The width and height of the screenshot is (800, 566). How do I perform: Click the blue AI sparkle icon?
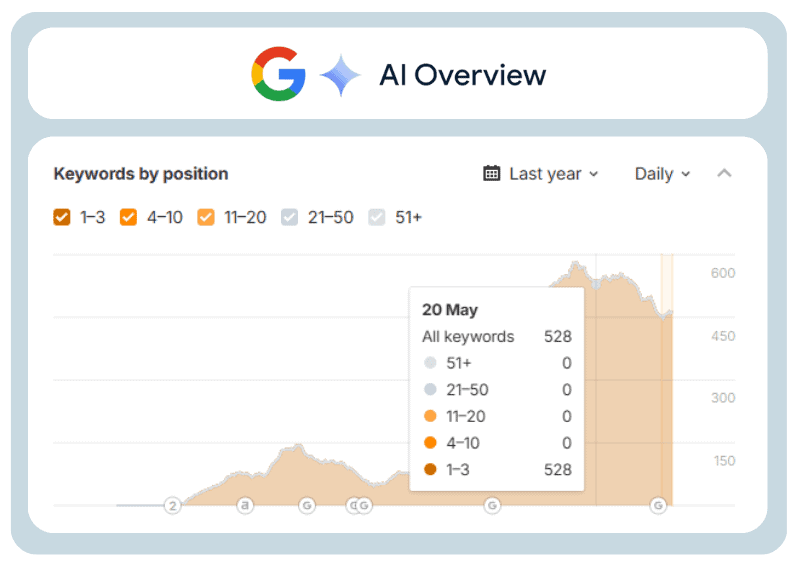[340, 75]
